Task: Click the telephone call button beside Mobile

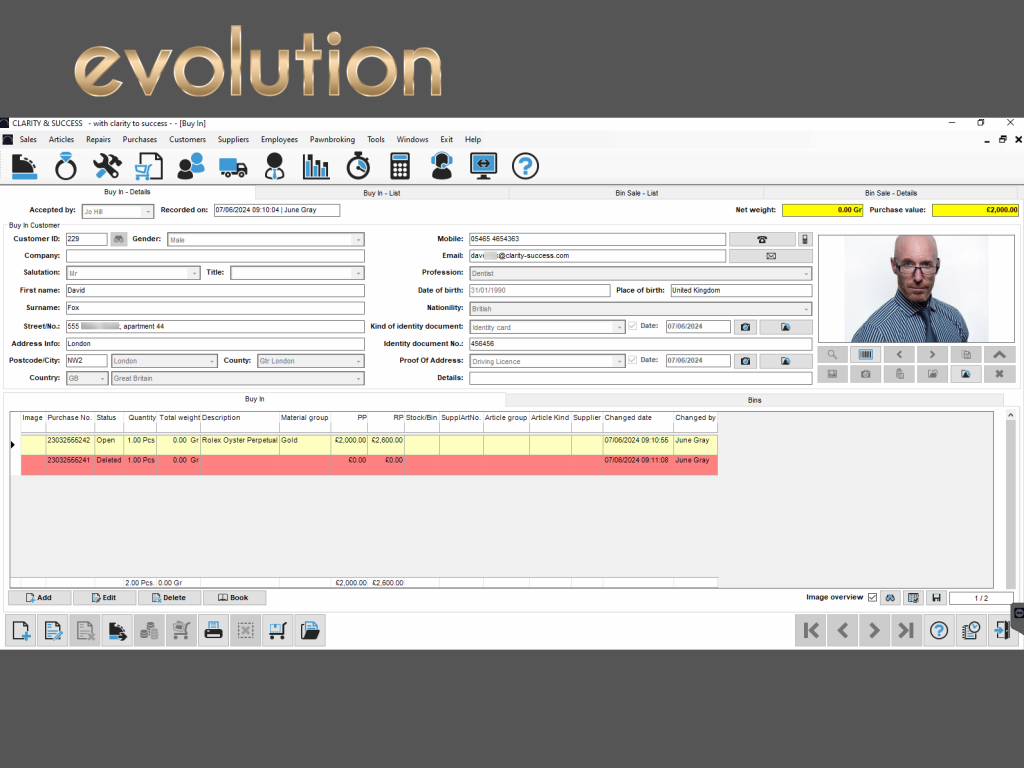Action: click(x=761, y=239)
